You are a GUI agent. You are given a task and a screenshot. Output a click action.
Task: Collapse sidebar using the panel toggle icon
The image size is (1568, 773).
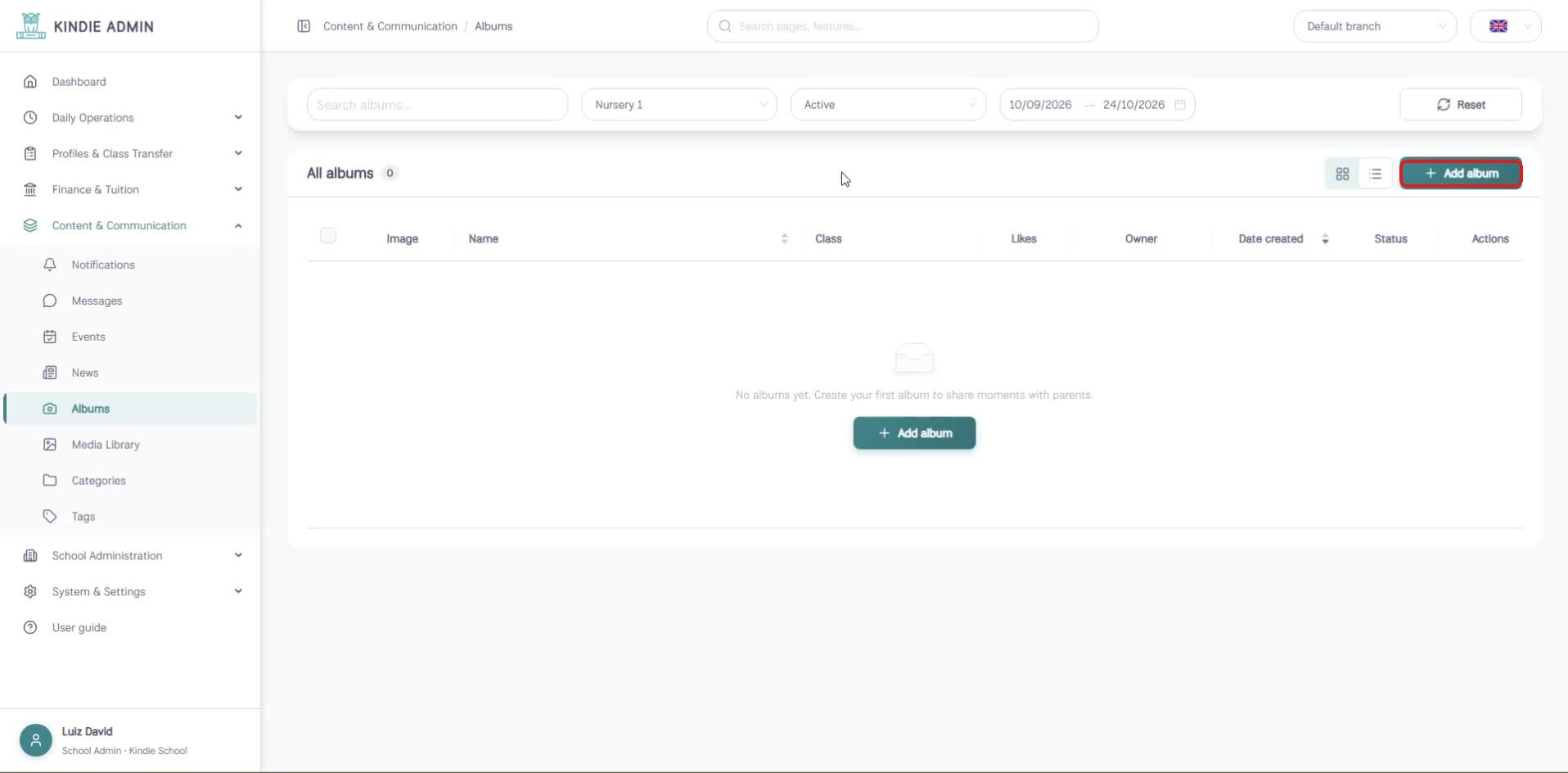click(x=304, y=26)
